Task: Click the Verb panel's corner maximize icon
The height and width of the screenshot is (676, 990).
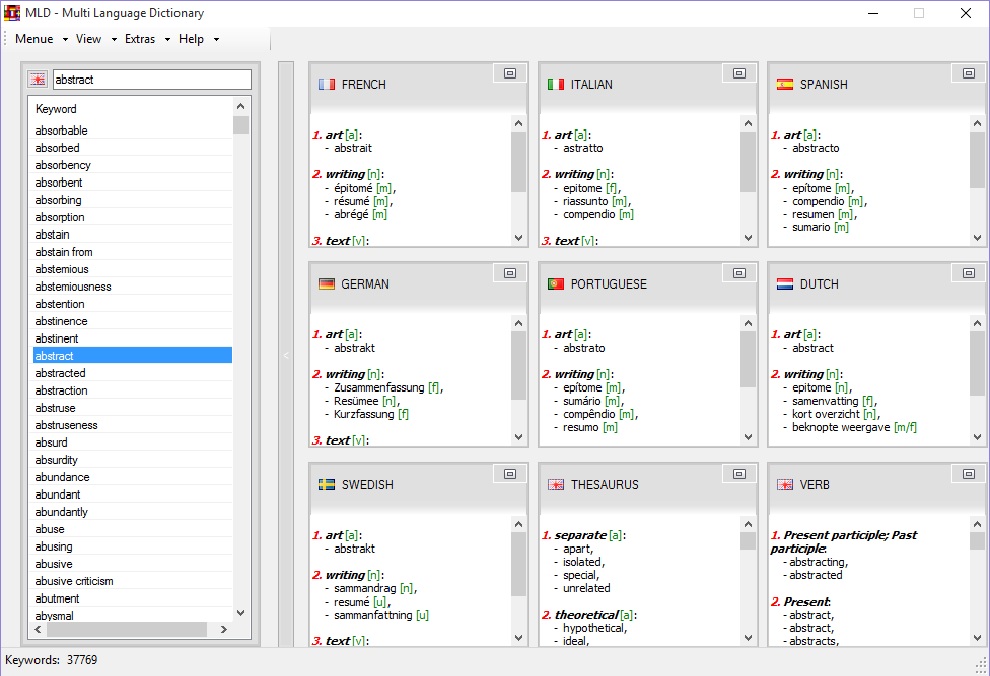Action: point(968,473)
